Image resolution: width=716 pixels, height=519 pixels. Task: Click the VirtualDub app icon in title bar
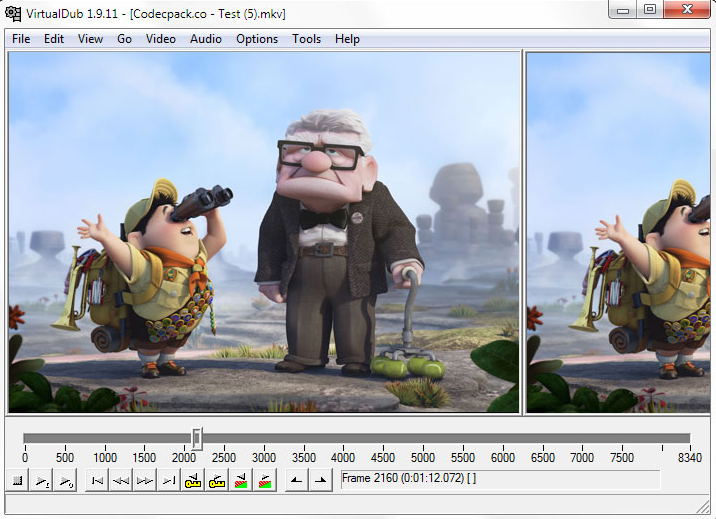[x=13, y=13]
